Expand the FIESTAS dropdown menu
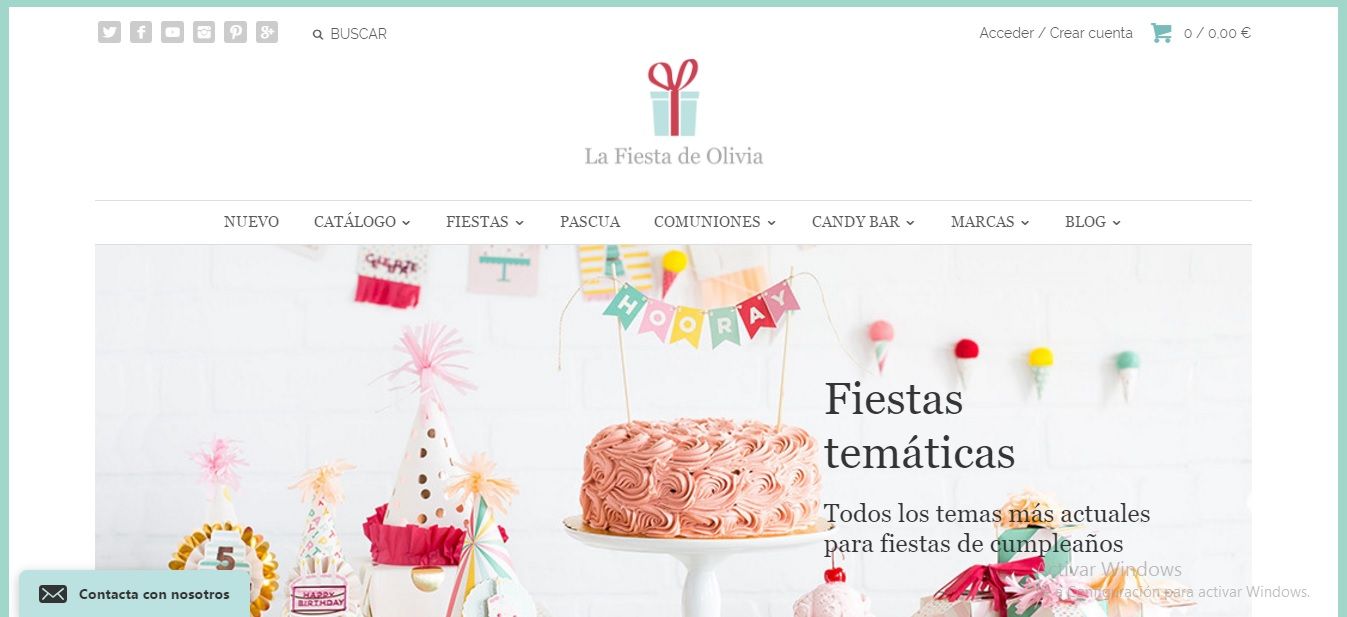 tap(485, 222)
